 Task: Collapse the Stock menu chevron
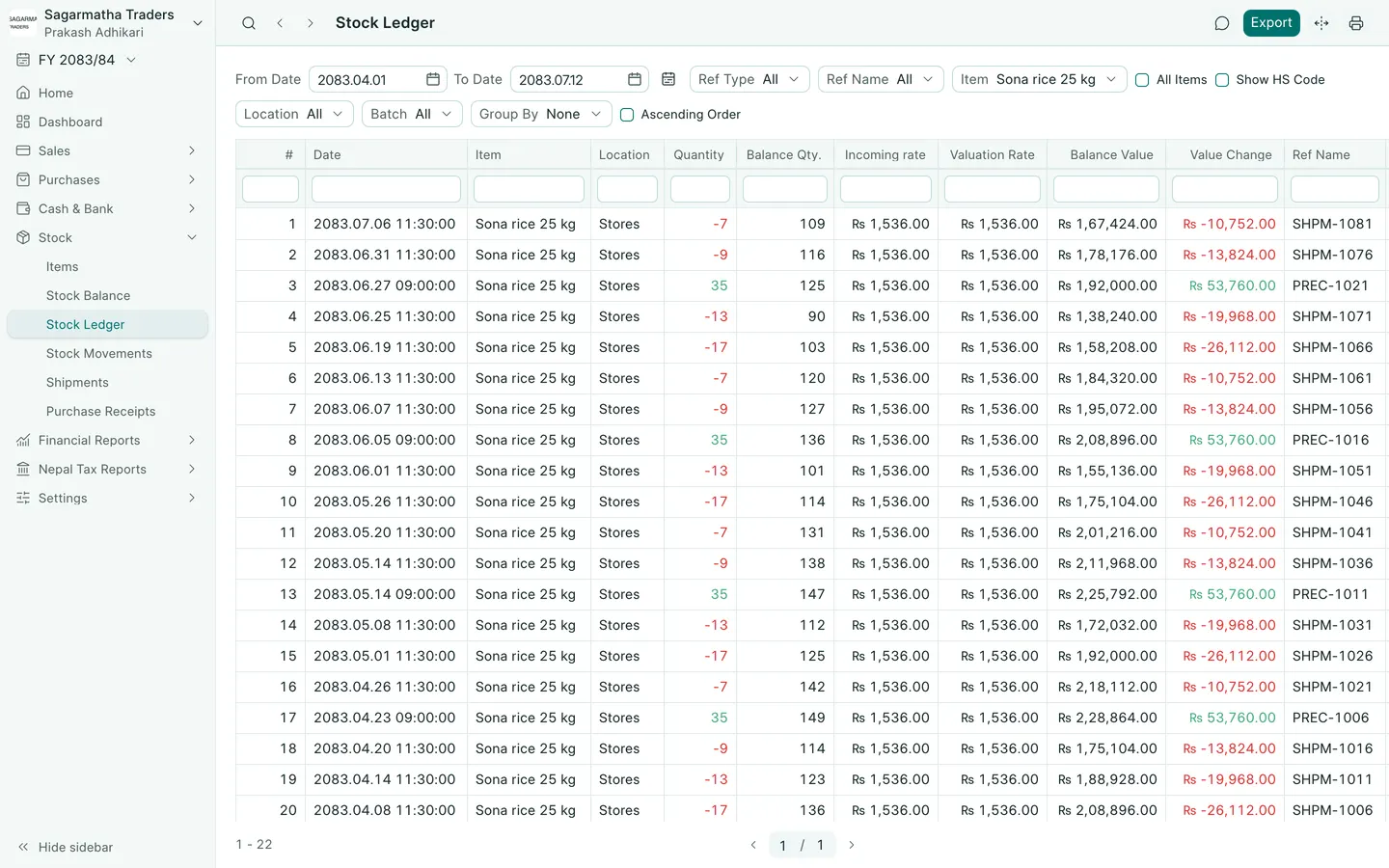pyautogui.click(x=192, y=237)
